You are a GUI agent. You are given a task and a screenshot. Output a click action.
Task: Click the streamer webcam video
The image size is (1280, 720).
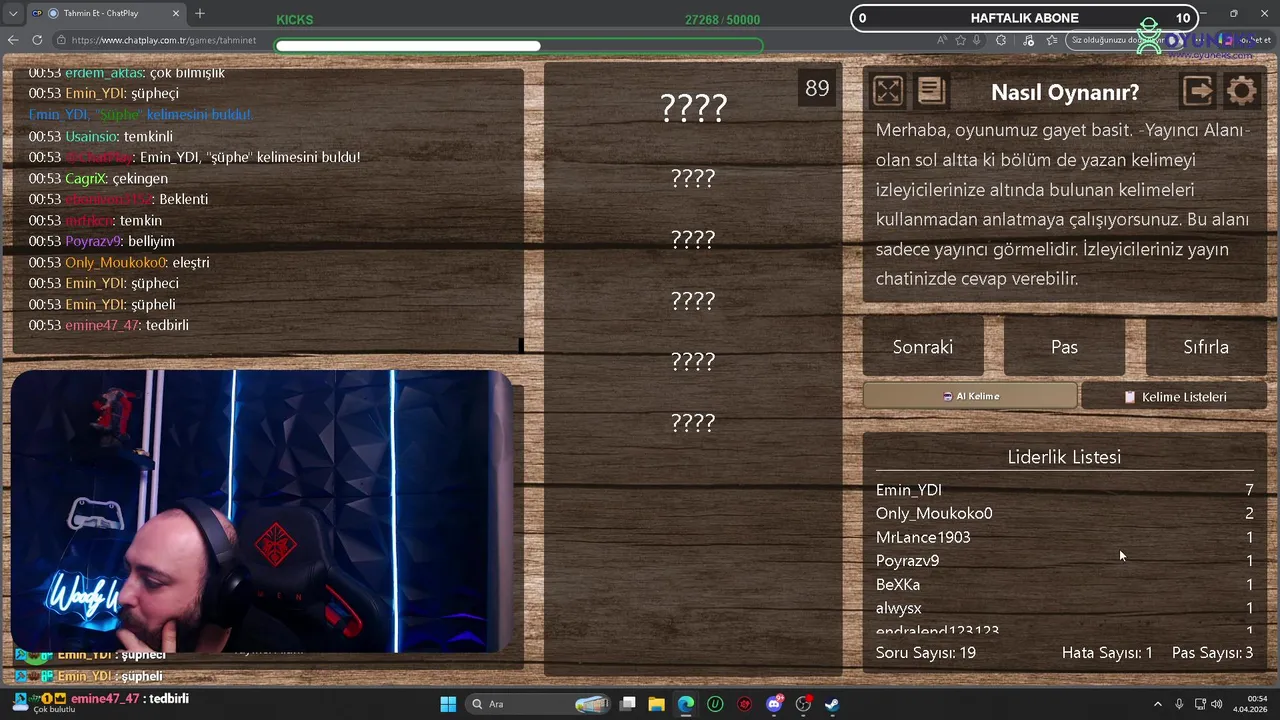coord(262,511)
